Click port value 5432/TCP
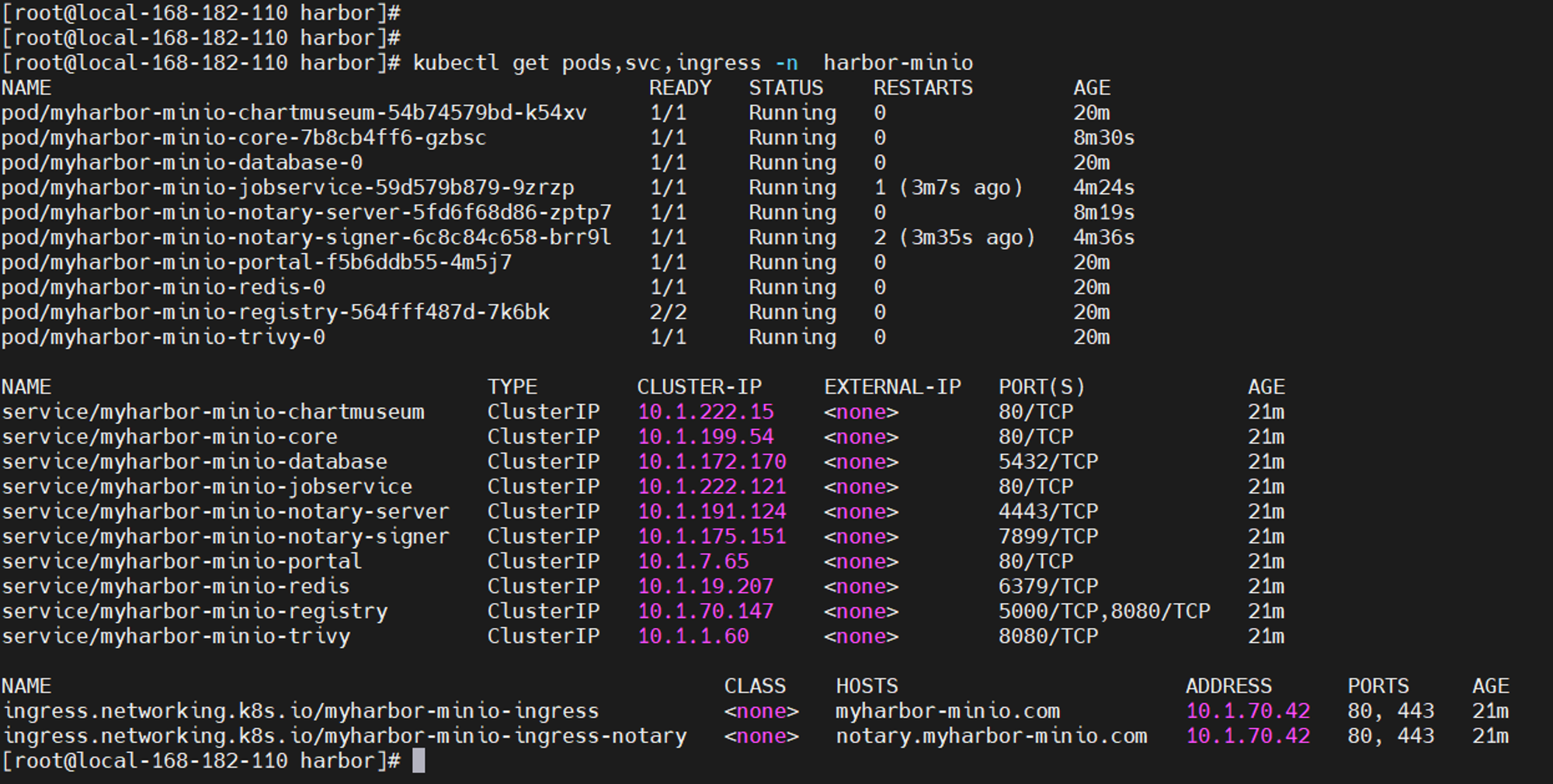The width and height of the screenshot is (1553, 784). (x=1048, y=461)
